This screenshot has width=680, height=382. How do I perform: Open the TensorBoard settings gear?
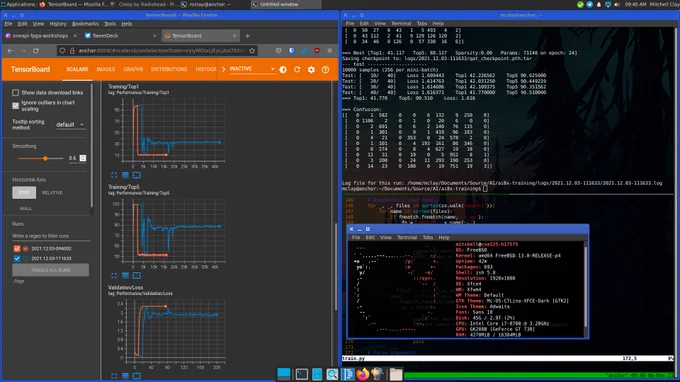(x=311, y=69)
